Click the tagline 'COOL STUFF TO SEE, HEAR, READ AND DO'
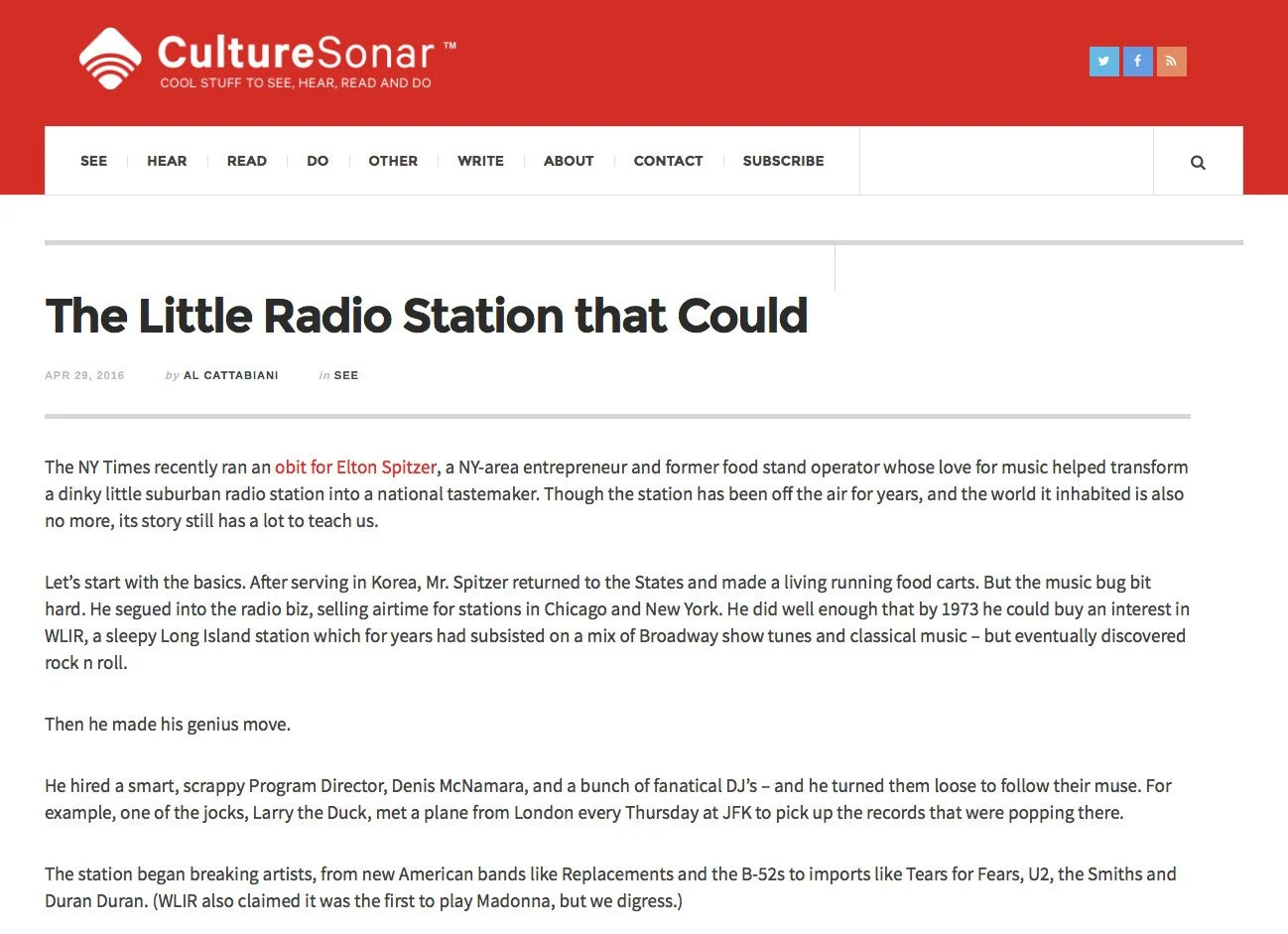This screenshot has height=934, width=1288. 296,83
